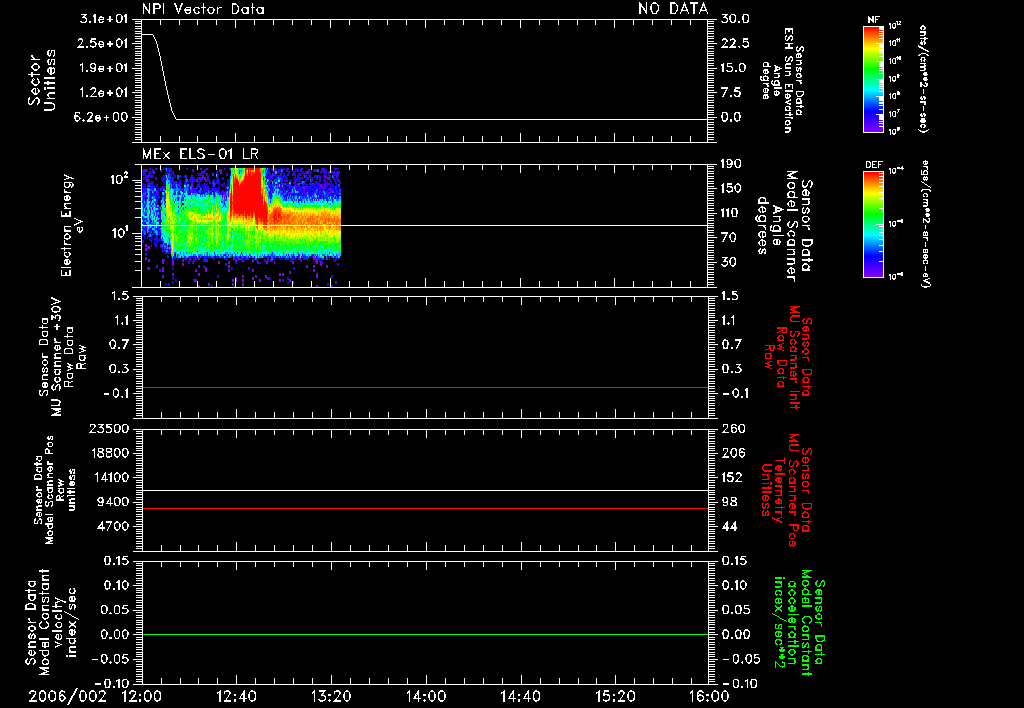The width and height of the screenshot is (1024, 708).
Task: Click the NF color scale bar
Action: 874,78
